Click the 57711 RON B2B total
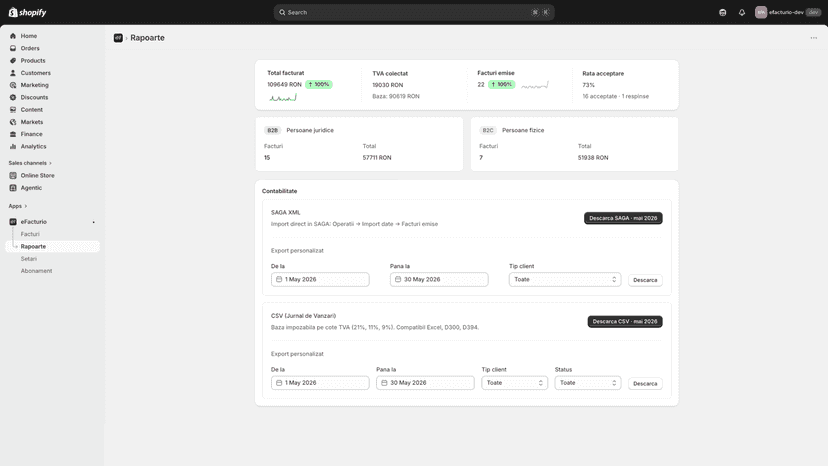 point(377,158)
